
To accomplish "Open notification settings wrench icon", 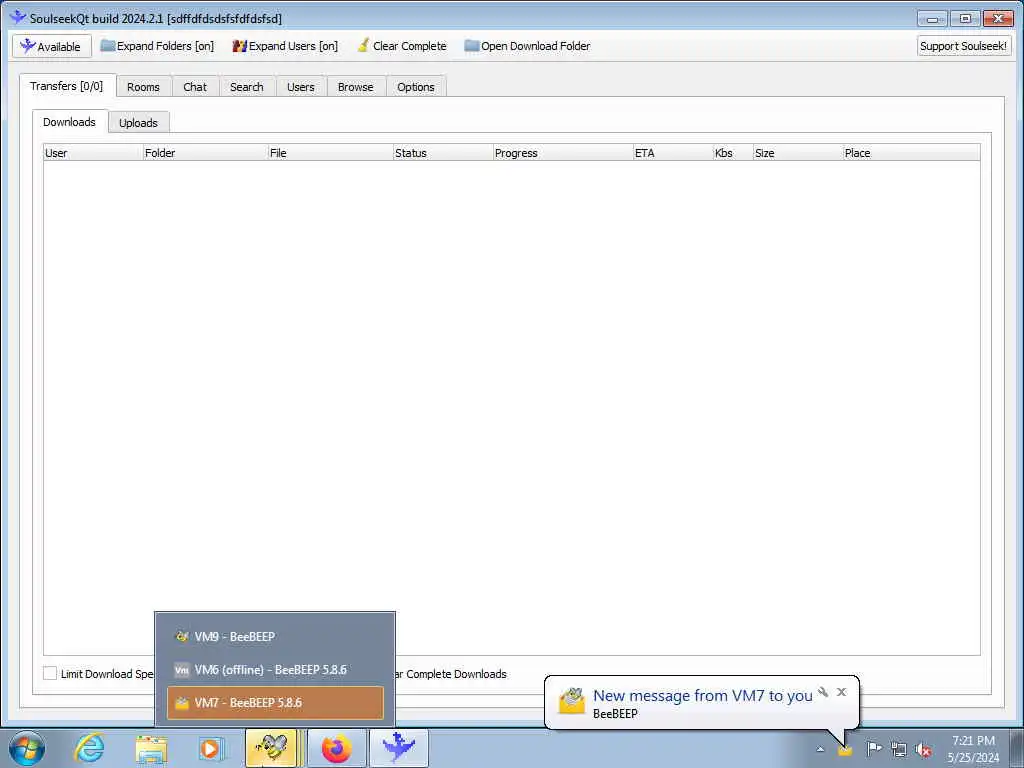I will point(824,692).
